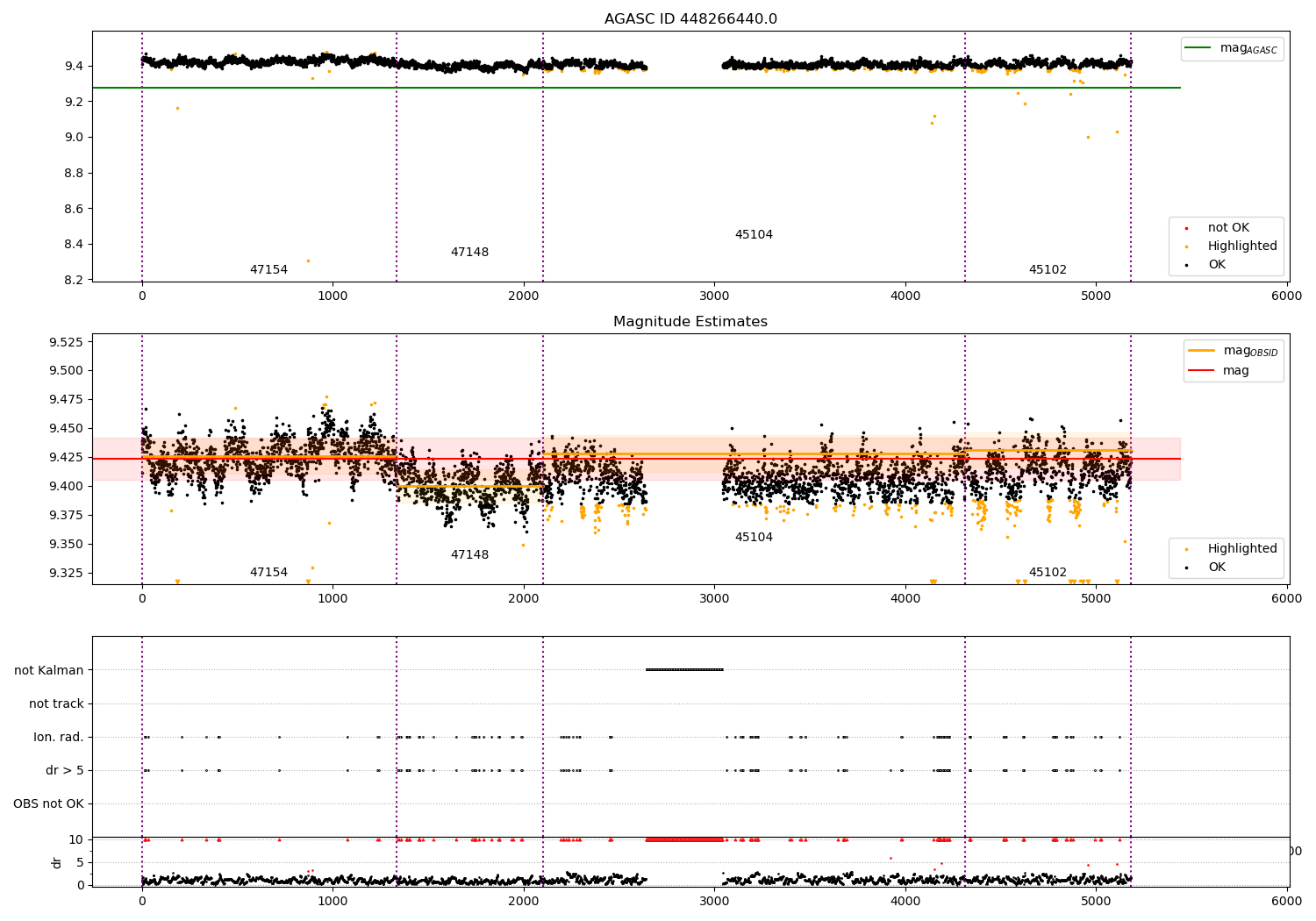Select the "not OK" legend entry
1316x921 pixels.
(1218, 228)
